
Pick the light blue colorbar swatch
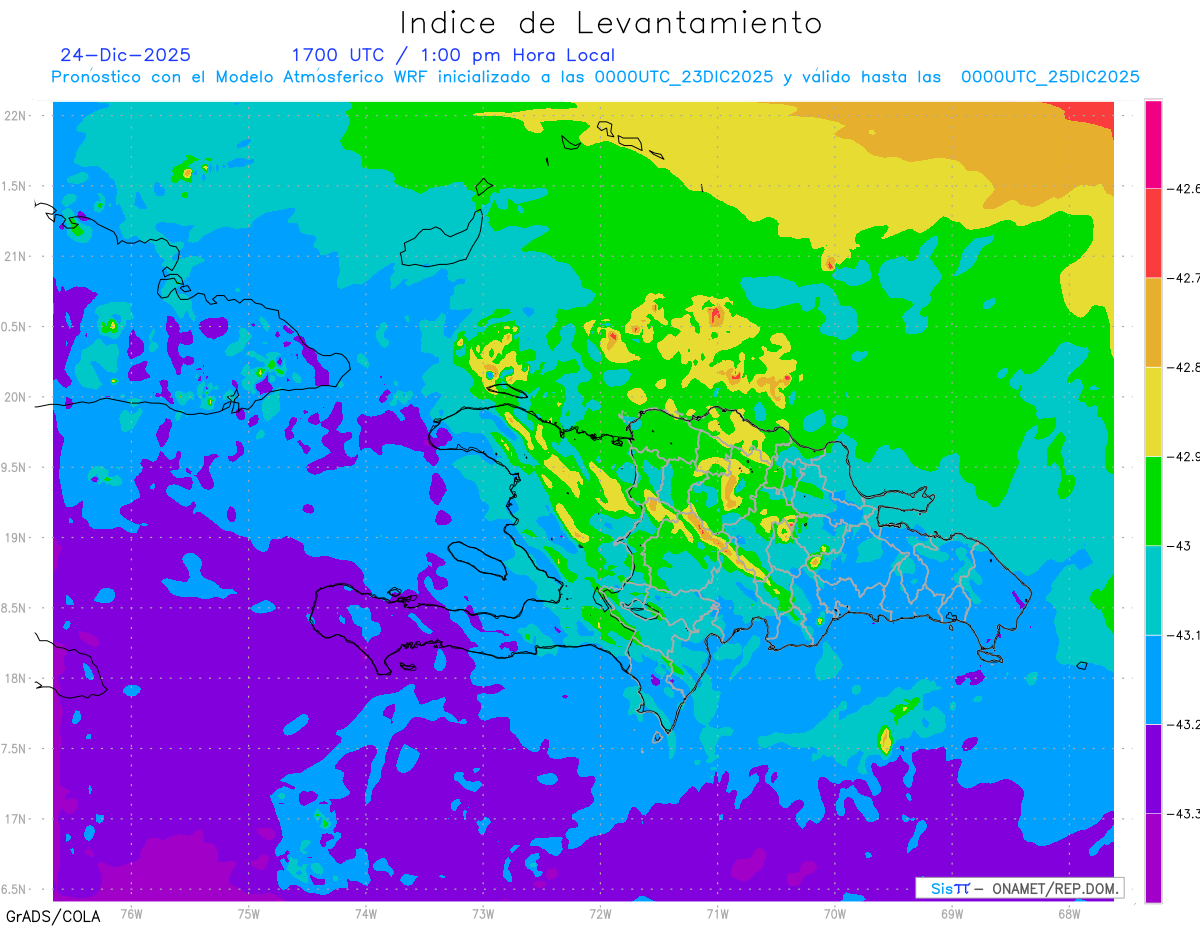(x=1153, y=679)
